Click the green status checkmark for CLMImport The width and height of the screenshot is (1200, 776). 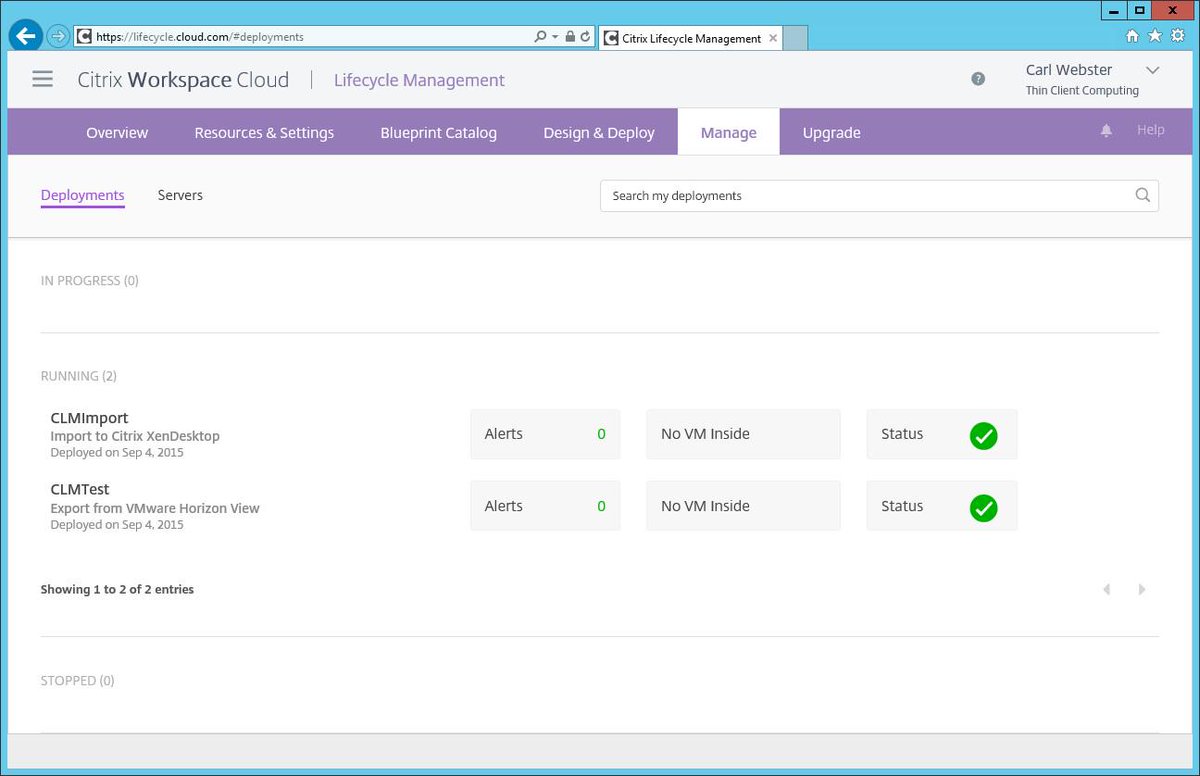984,436
